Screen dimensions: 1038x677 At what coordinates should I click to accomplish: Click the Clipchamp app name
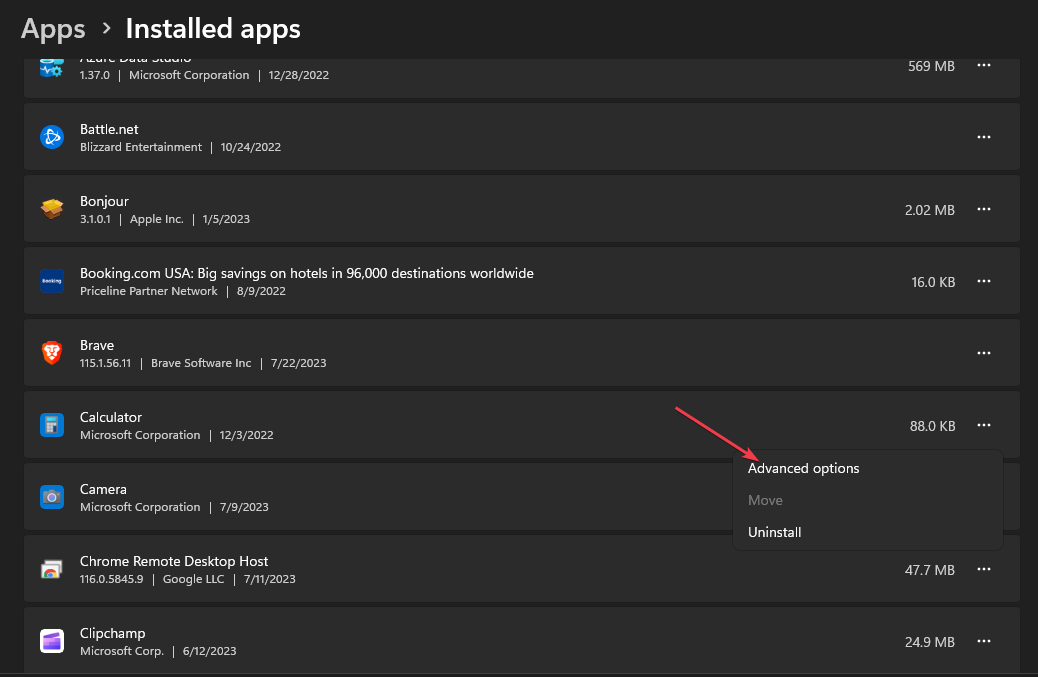pyautogui.click(x=112, y=633)
